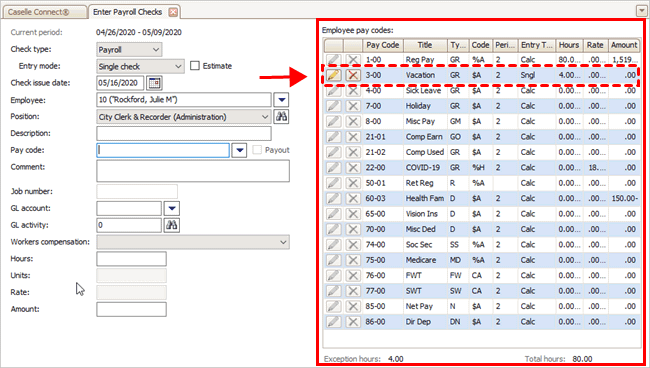Edit the 65-00 Vision Ins row
This screenshot has width=650, height=368.
(x=334, y=214)
